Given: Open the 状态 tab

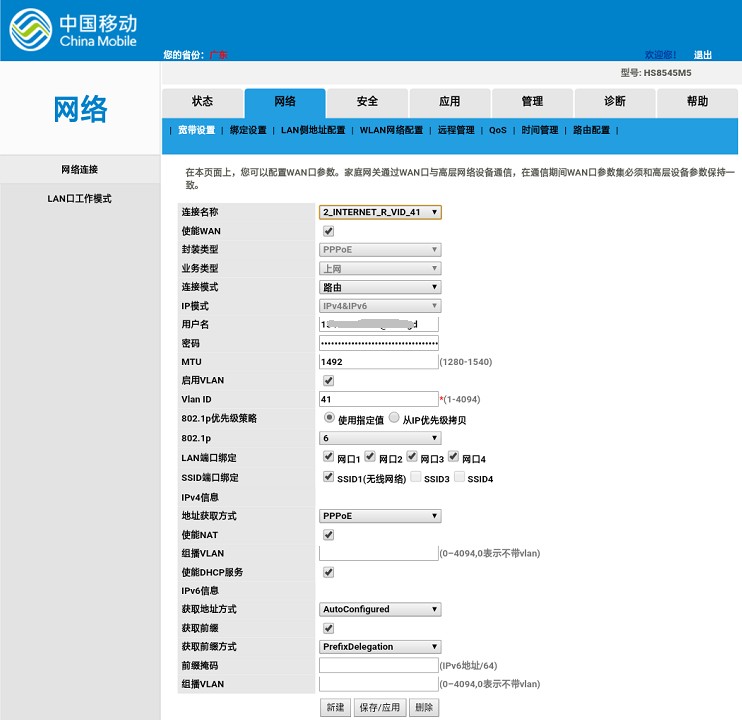Looking at the screenshot, I should (x=203, y=102).
